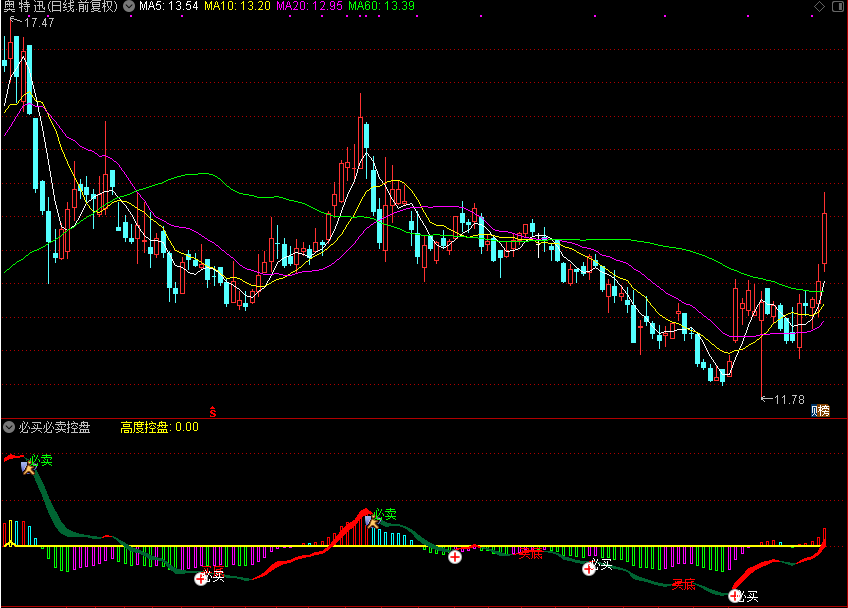Expand the 必买必卖控盘 indicator dropdown arrow
The image size is (848, 608).
coord(9,427)
